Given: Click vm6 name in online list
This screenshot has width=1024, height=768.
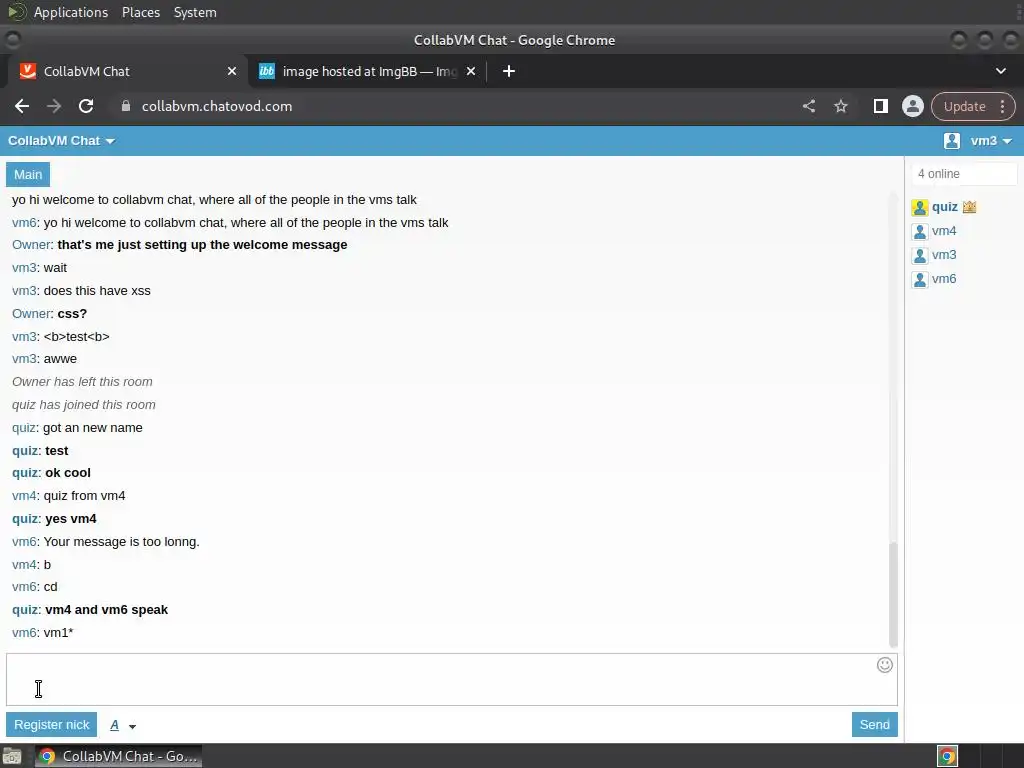Looking at the screenshot, I should point(944,279).
